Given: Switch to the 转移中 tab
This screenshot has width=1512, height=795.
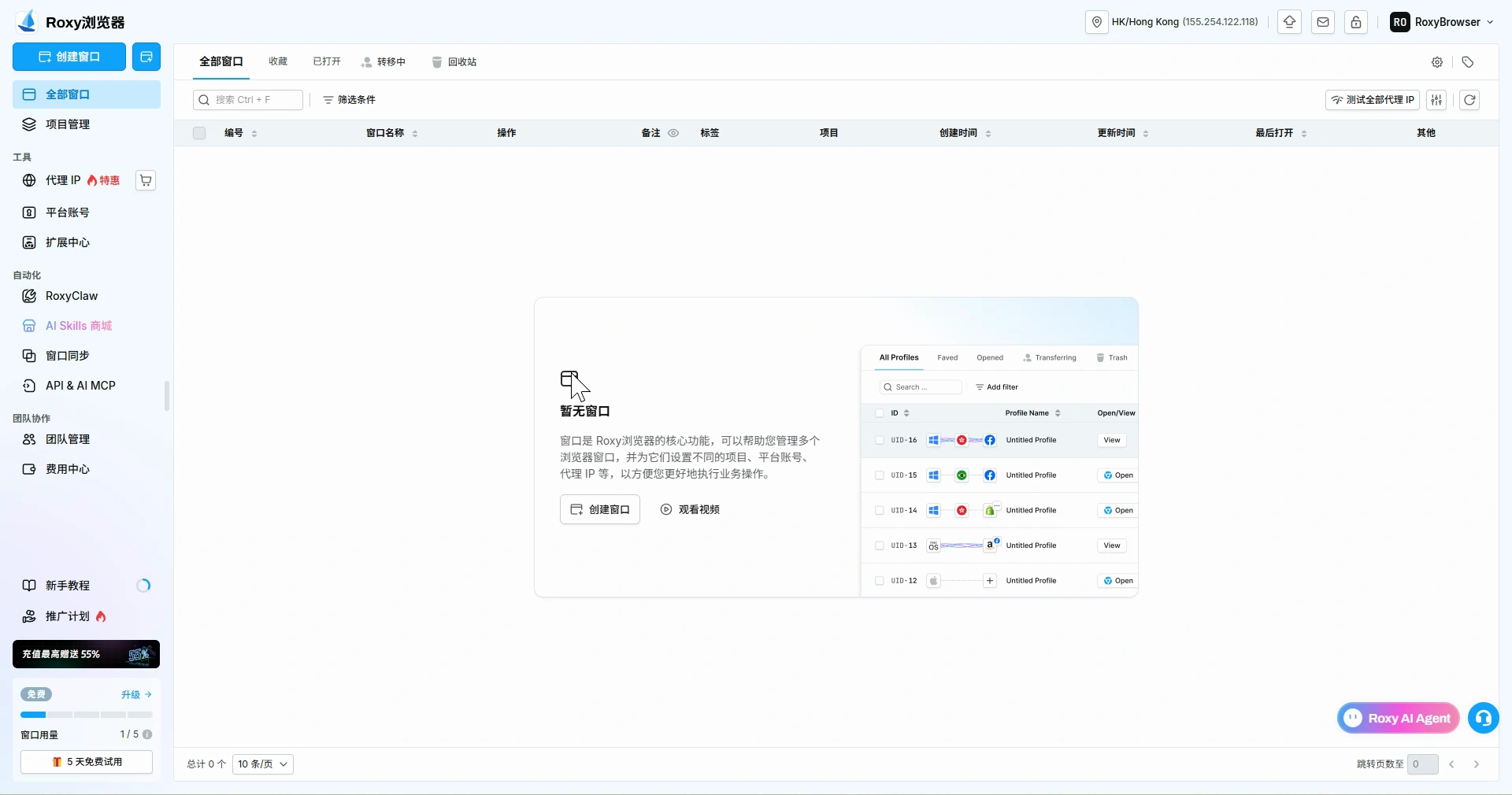Looking at the screenshot, I should (384, 61).
